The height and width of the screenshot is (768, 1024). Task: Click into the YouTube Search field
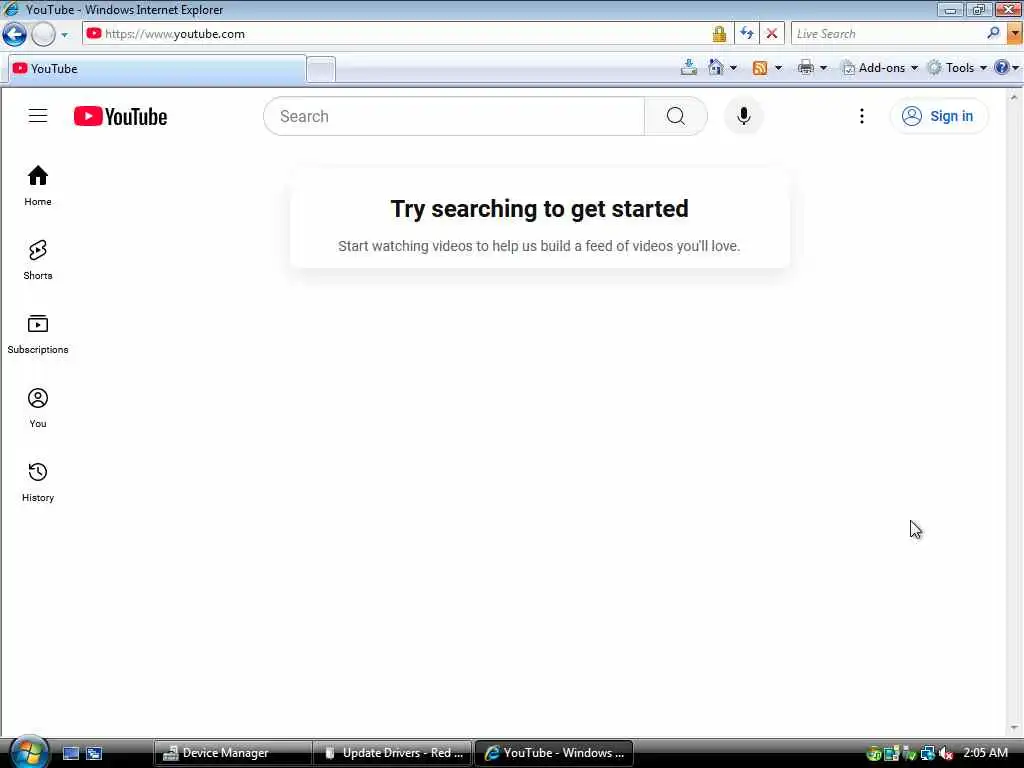(454, 116)
